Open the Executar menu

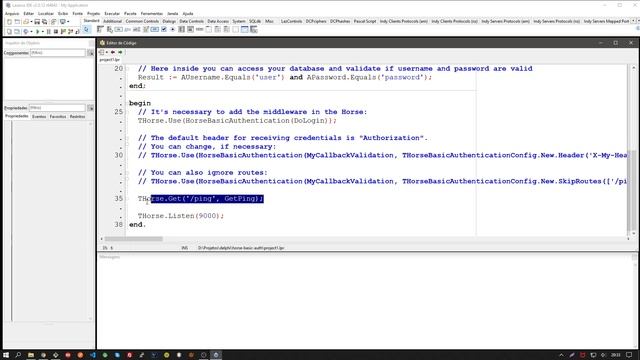pyautogui.click(x=112, y=13)
